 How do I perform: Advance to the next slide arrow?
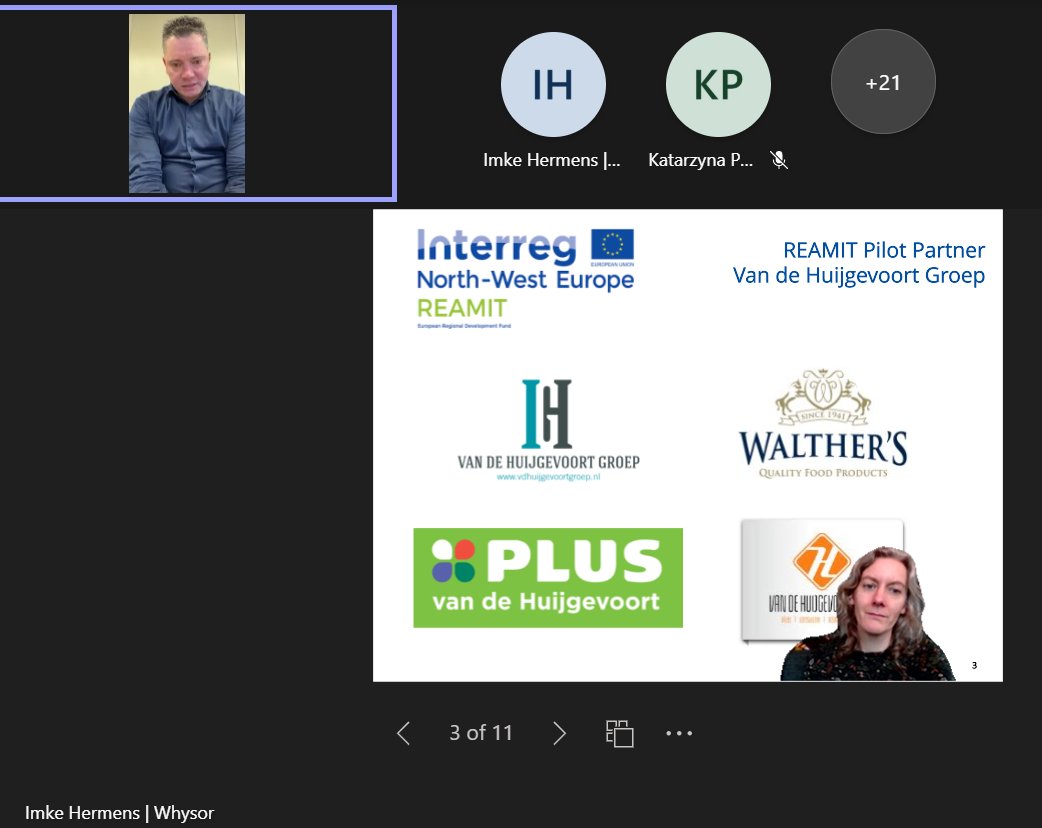point(560,733)
